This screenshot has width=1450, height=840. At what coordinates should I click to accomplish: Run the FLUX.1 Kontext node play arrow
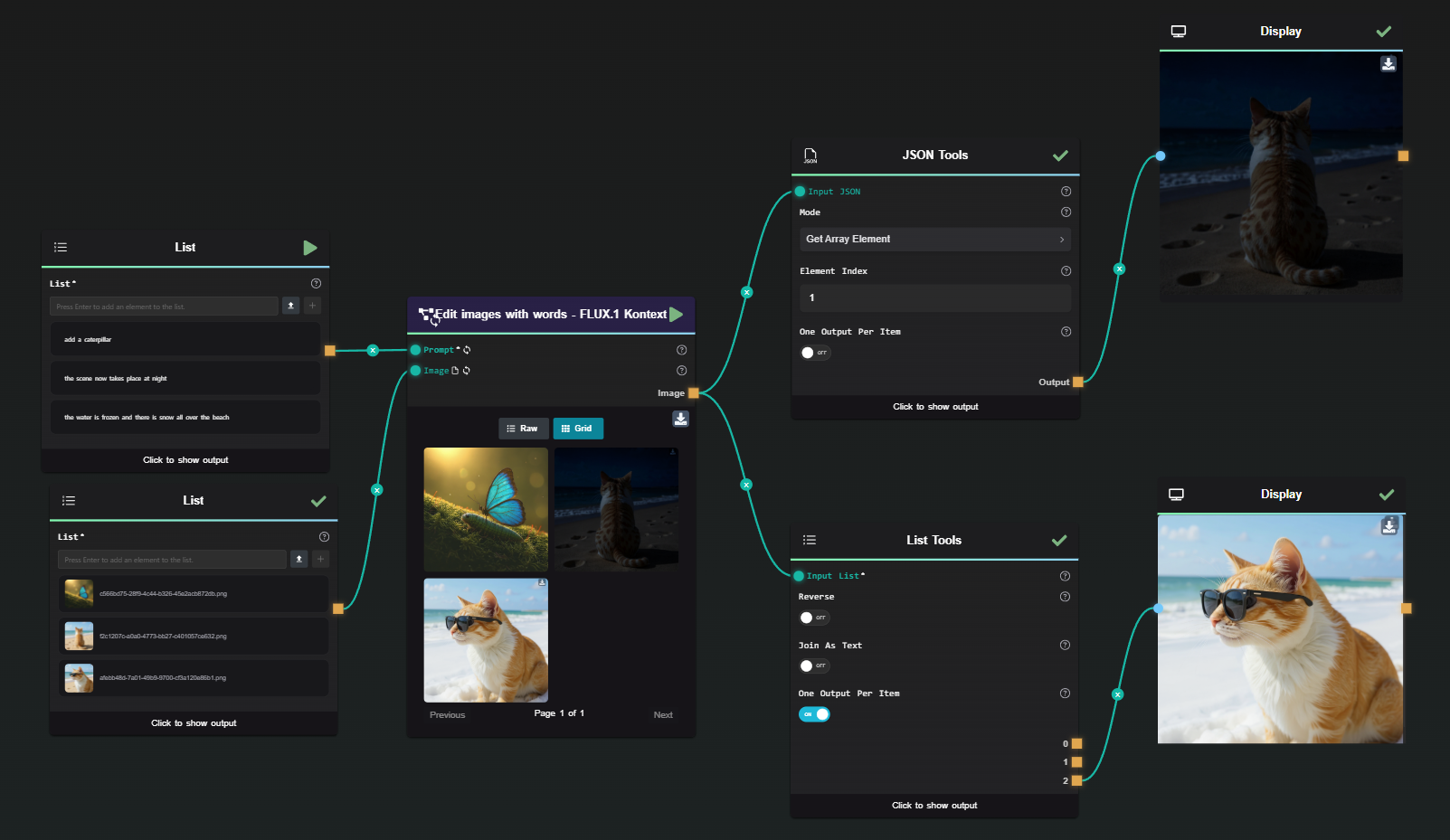coord(677,315)
